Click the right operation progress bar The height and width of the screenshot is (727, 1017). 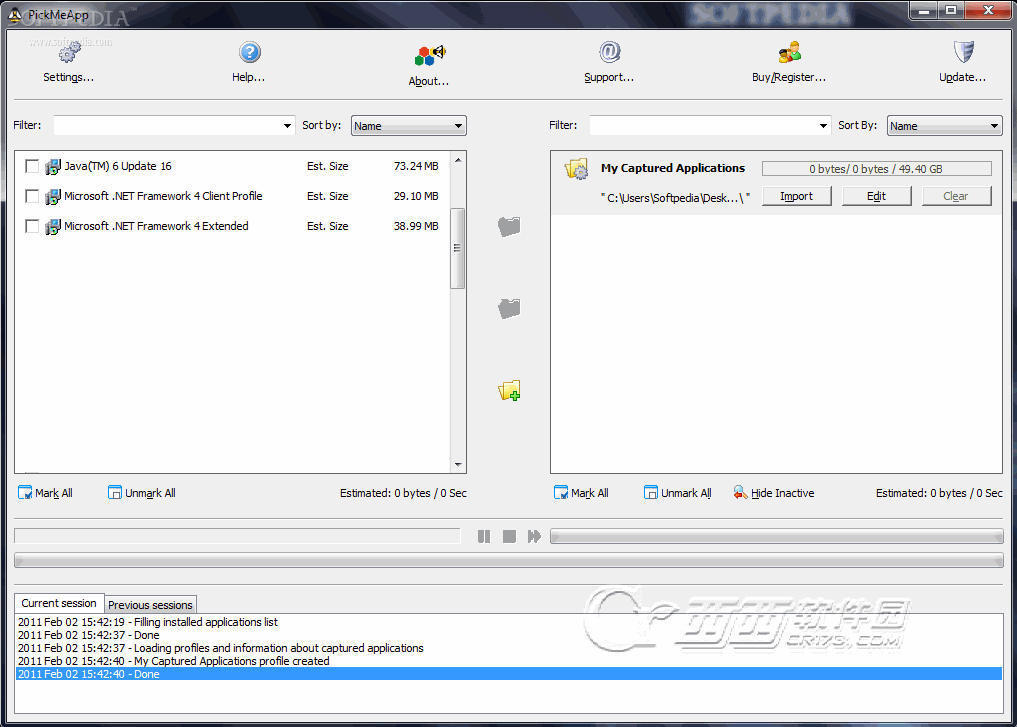tap(776, 536)
